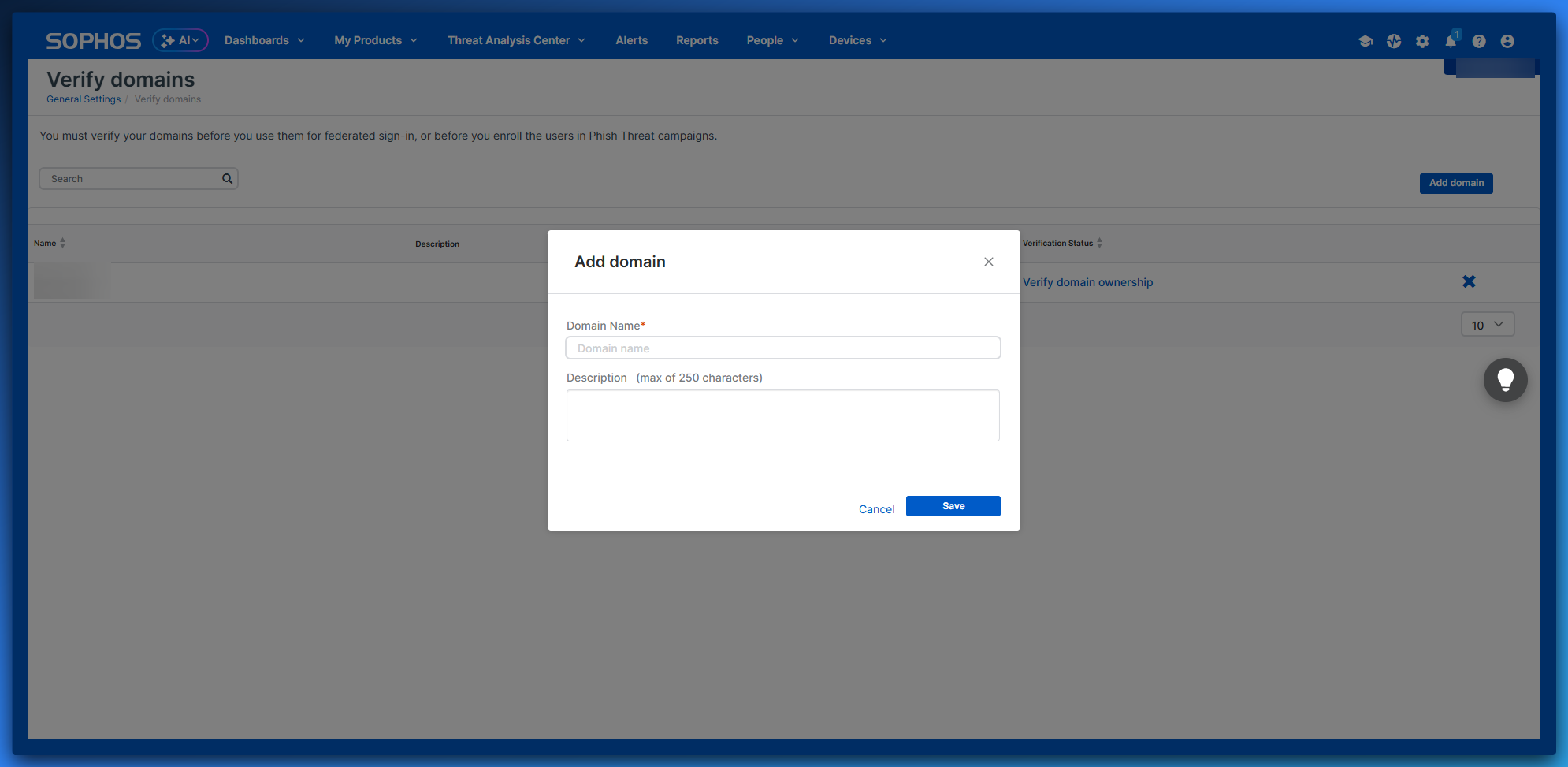
Task: Expand the Dashboards menu
Action: click(264, 40)
